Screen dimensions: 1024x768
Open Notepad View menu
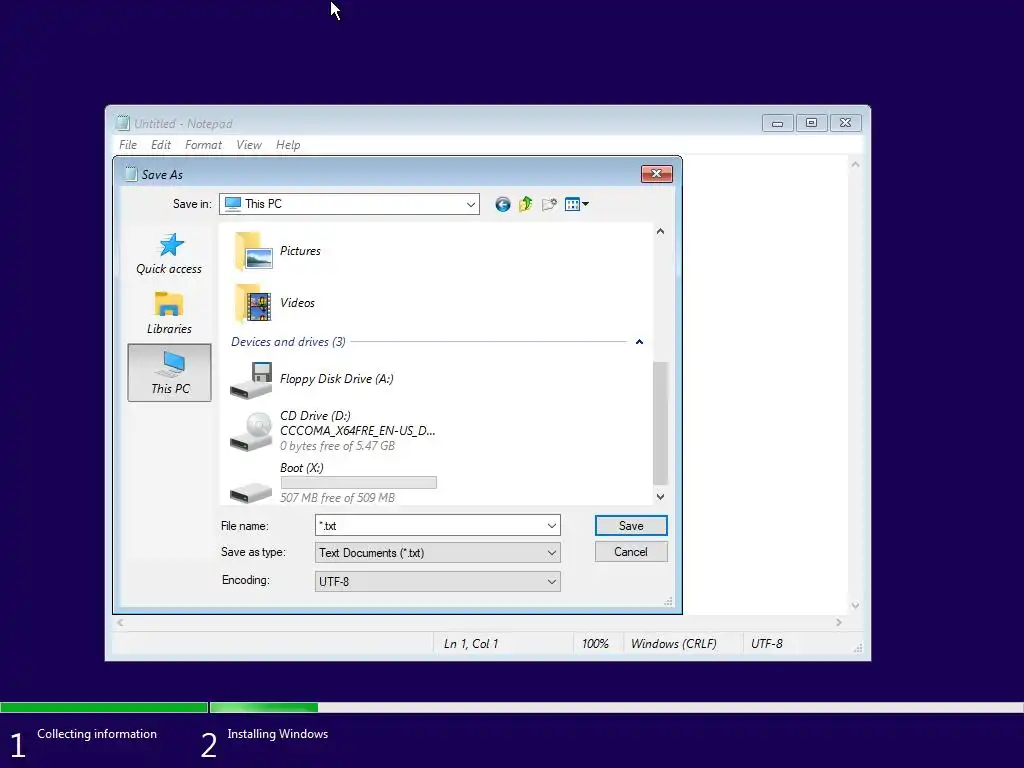point(249,145)
